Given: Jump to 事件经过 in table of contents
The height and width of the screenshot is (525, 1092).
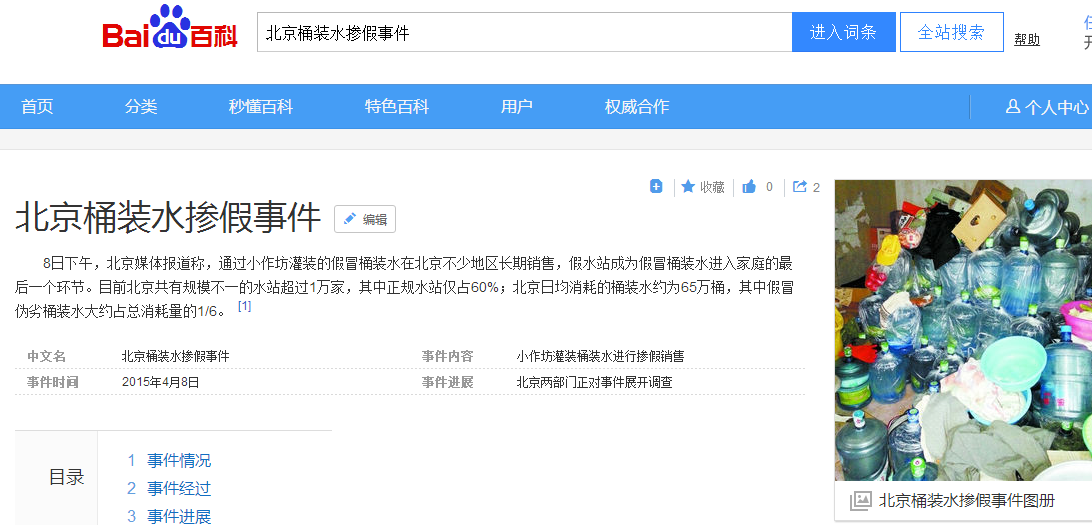Looking at the screenshot, I should [179, 488].
